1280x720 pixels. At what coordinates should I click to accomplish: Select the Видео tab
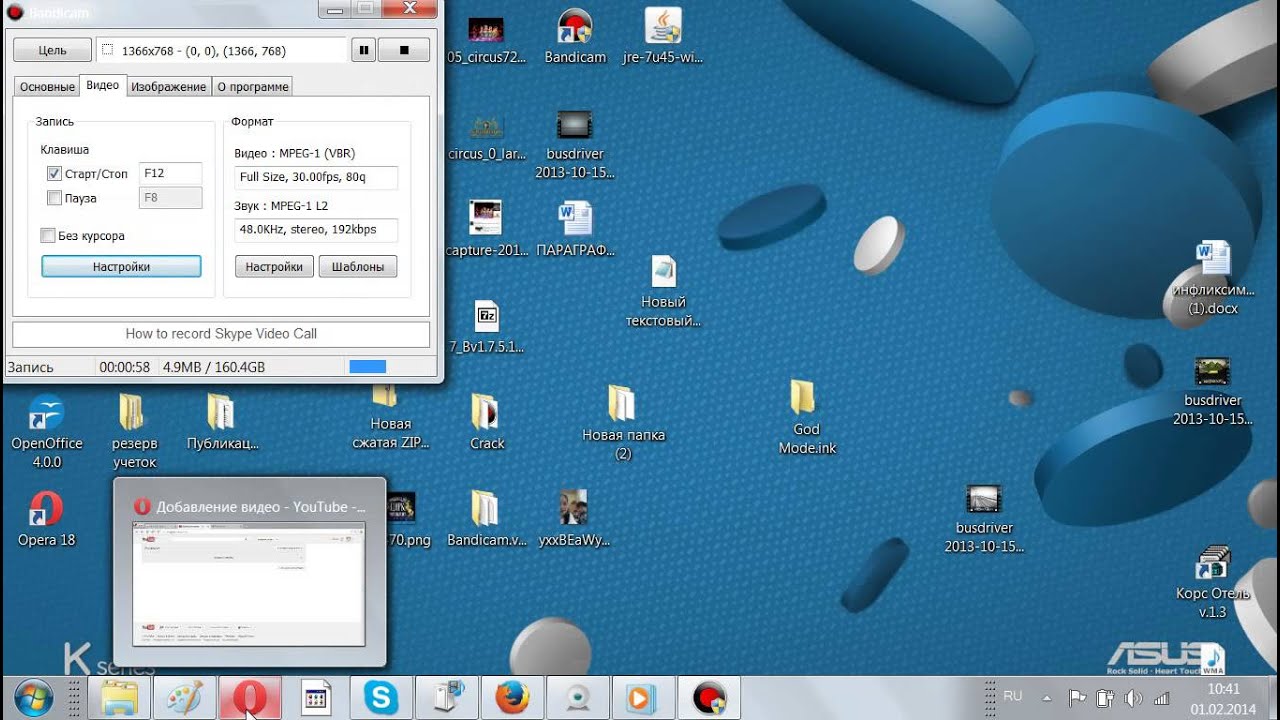click(103, 85)
